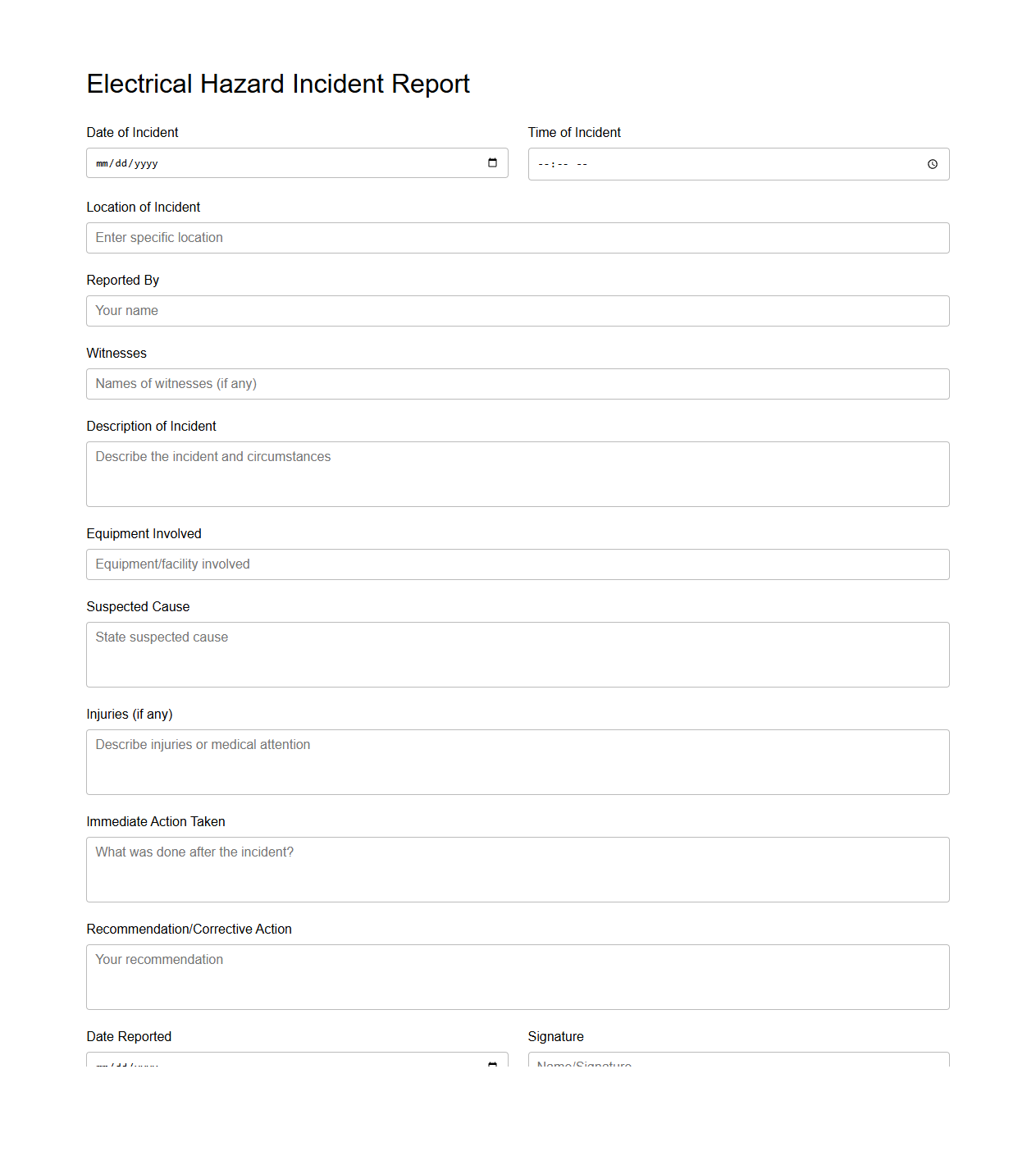
Task: Select the Immediate Action Taken text area
Action: click(518, 869)
